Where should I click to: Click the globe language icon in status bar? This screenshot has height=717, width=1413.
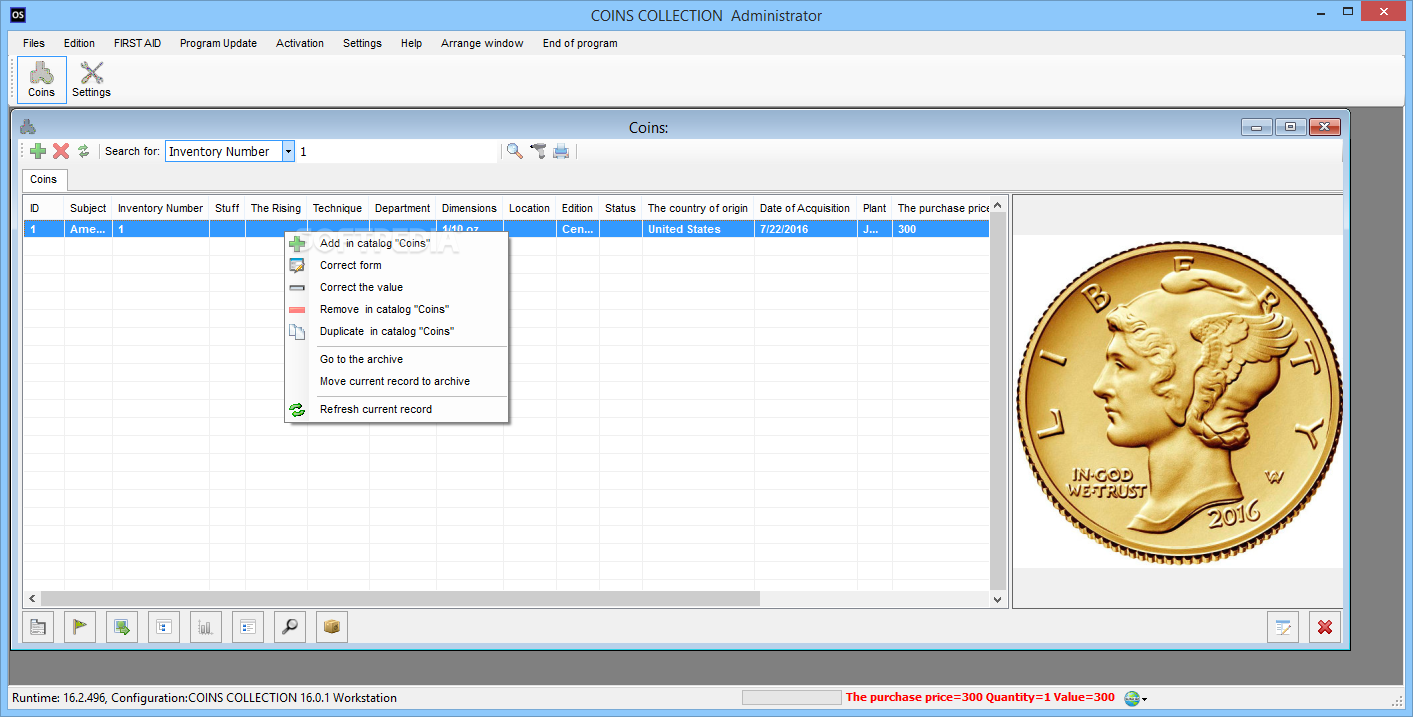point(1132,698)
